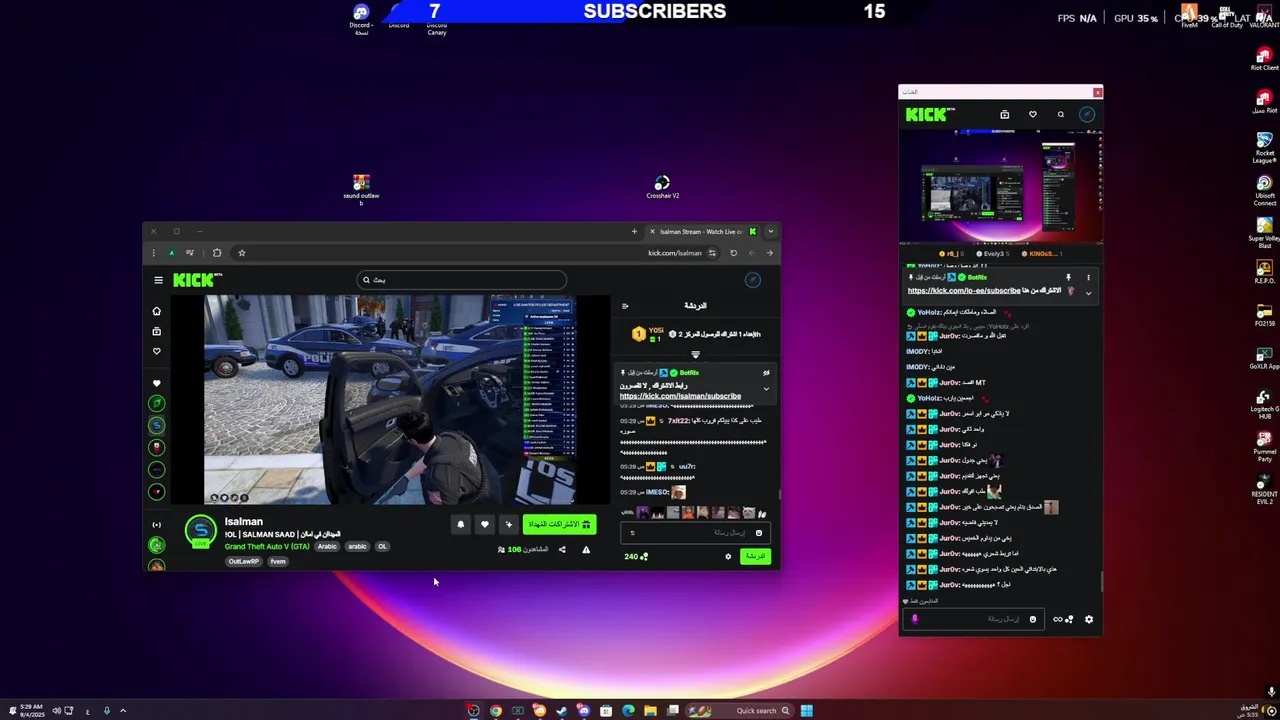Click the capitalized Arabic tag under the stream title

click(x=328, y=546)
